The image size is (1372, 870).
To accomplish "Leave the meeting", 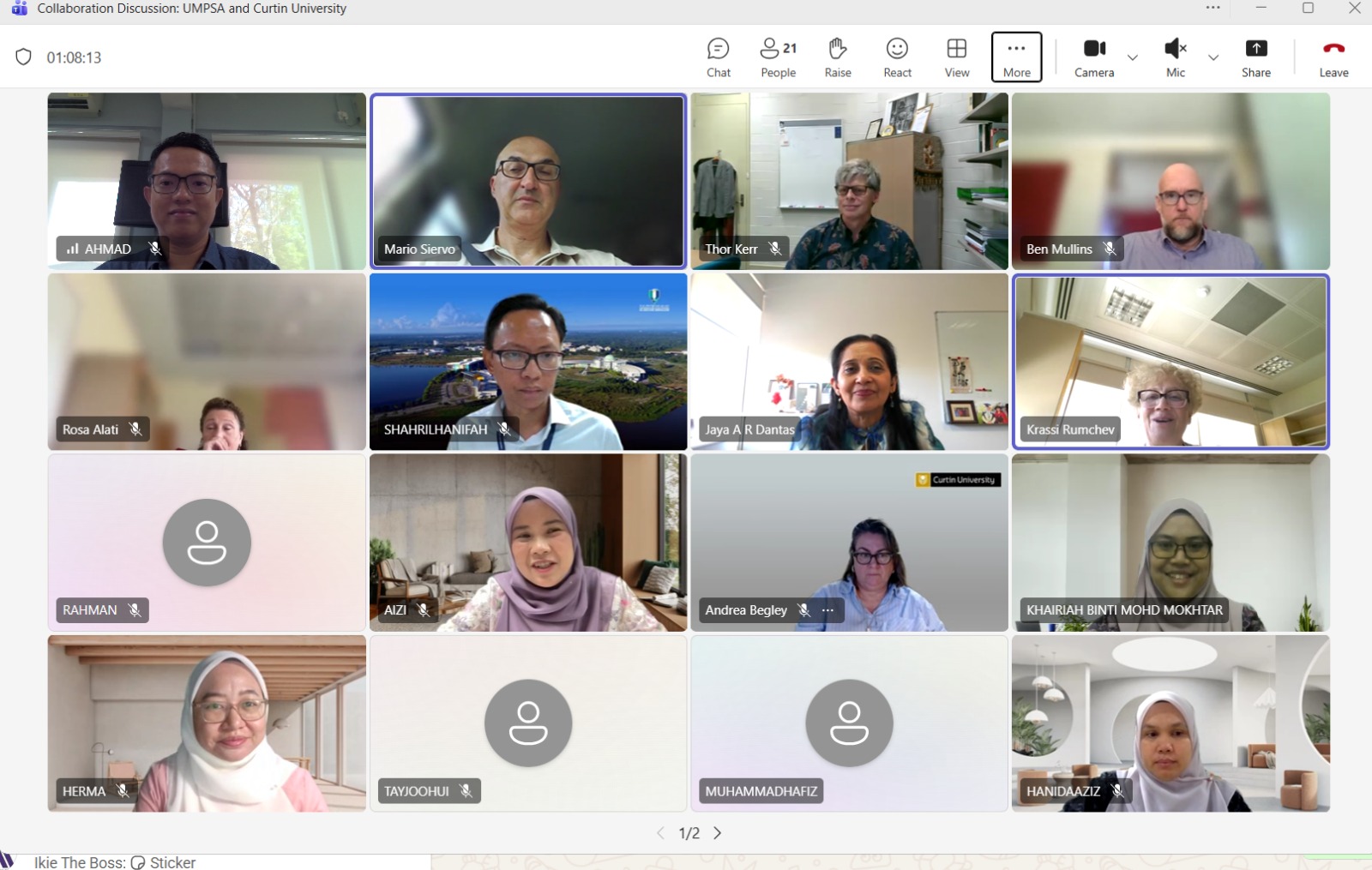I will (1333, 57).
